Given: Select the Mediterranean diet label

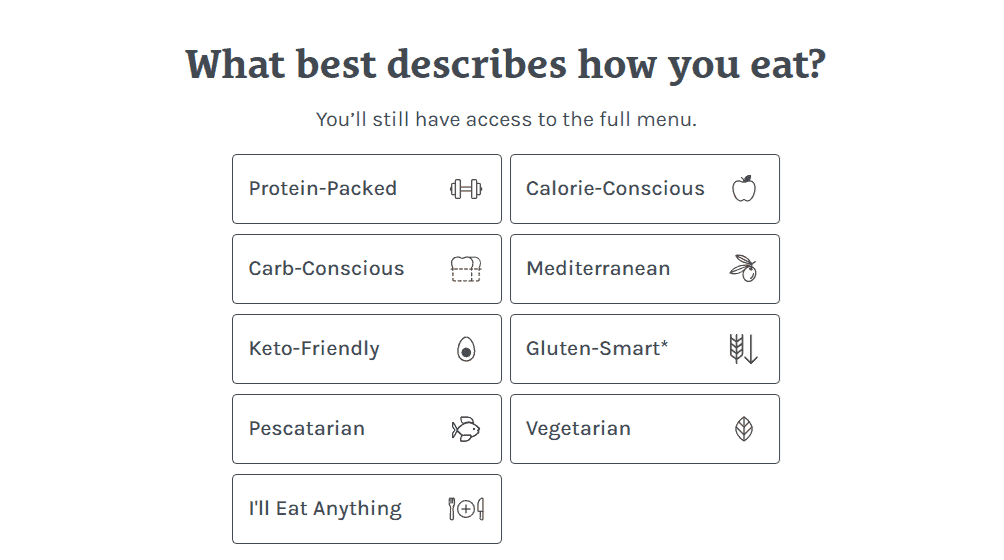Looking at the screenshot, I should pyautogui.click(x=598, y=269).
